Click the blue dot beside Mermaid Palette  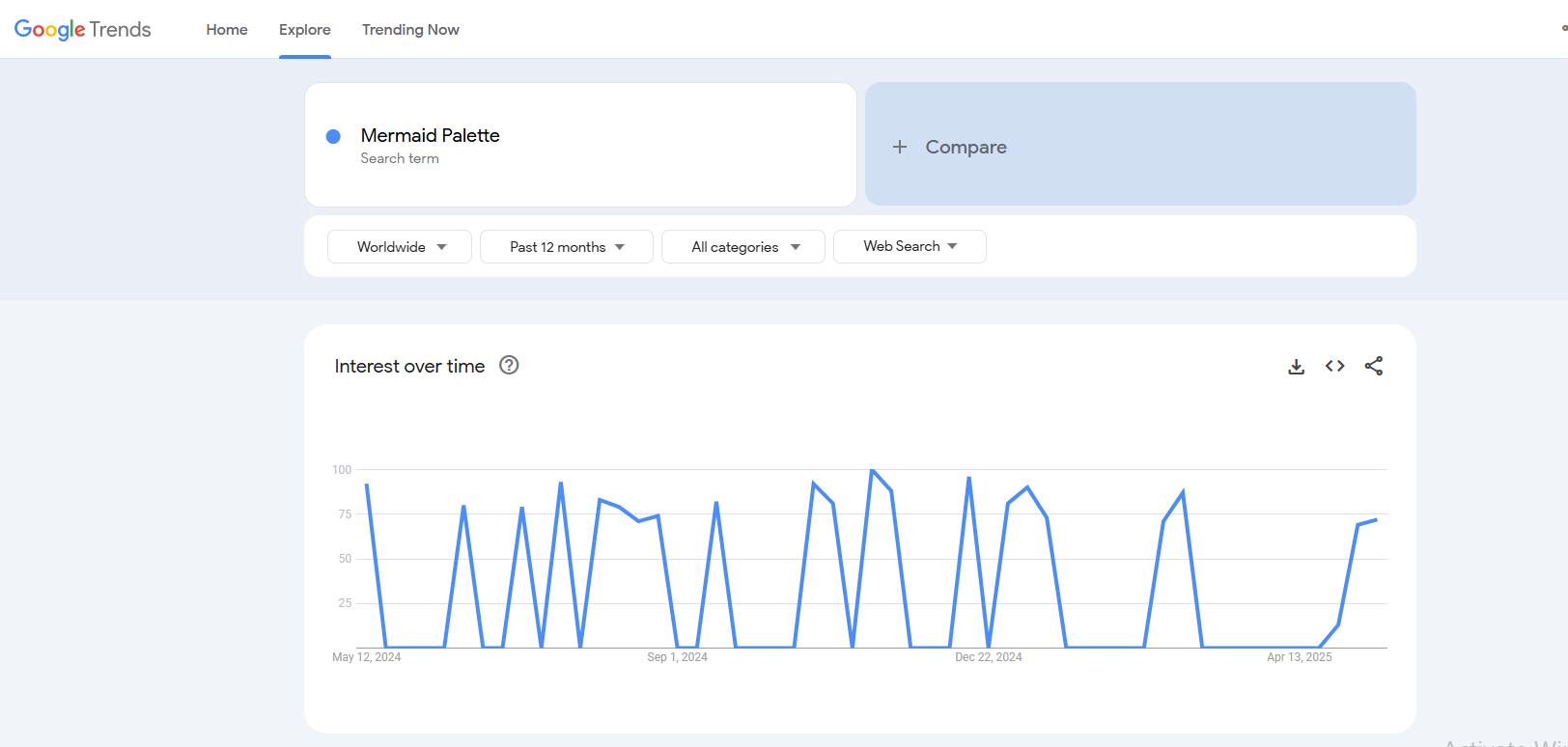[x=333, y=136]
